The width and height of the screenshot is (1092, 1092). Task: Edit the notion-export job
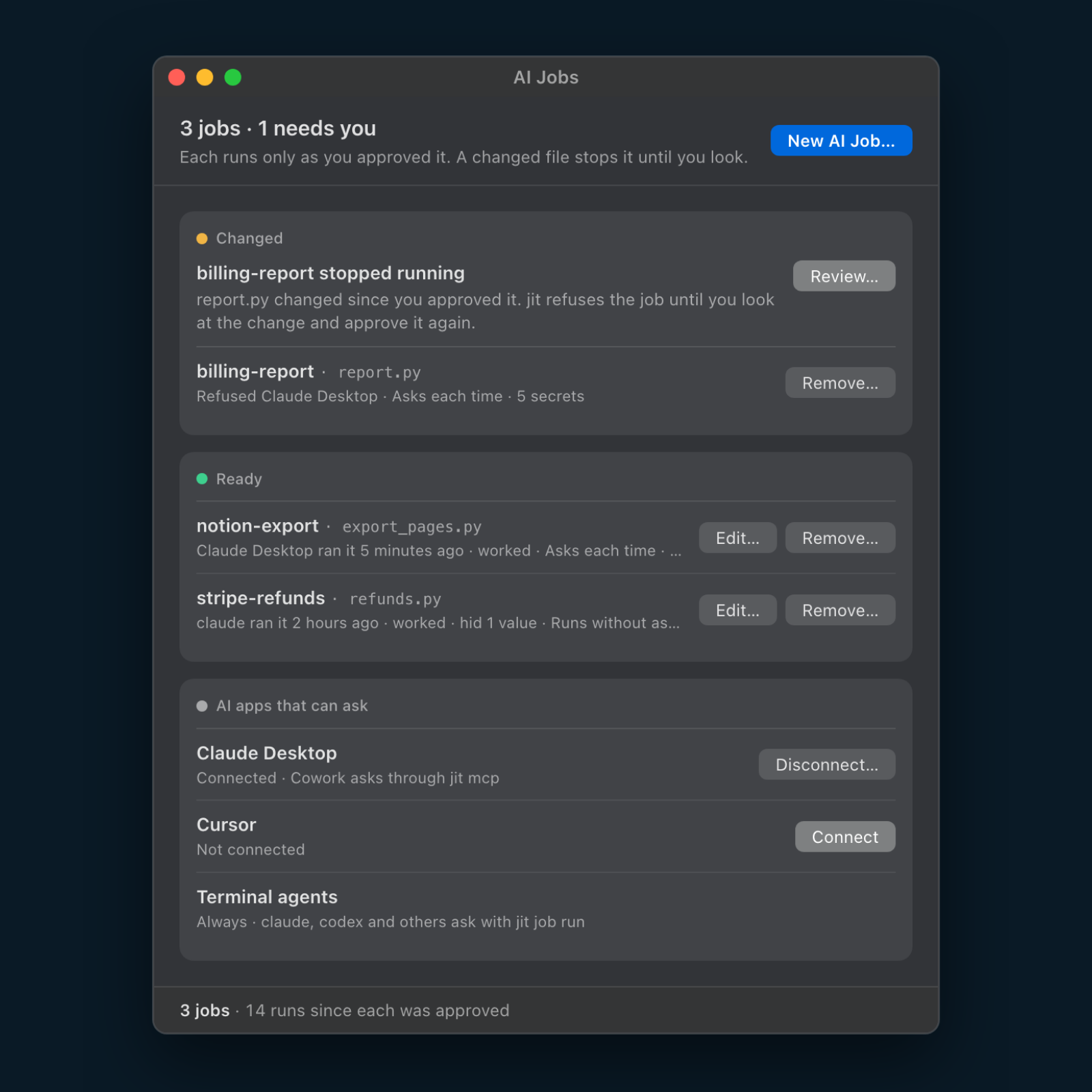click(x=737, y=538)
